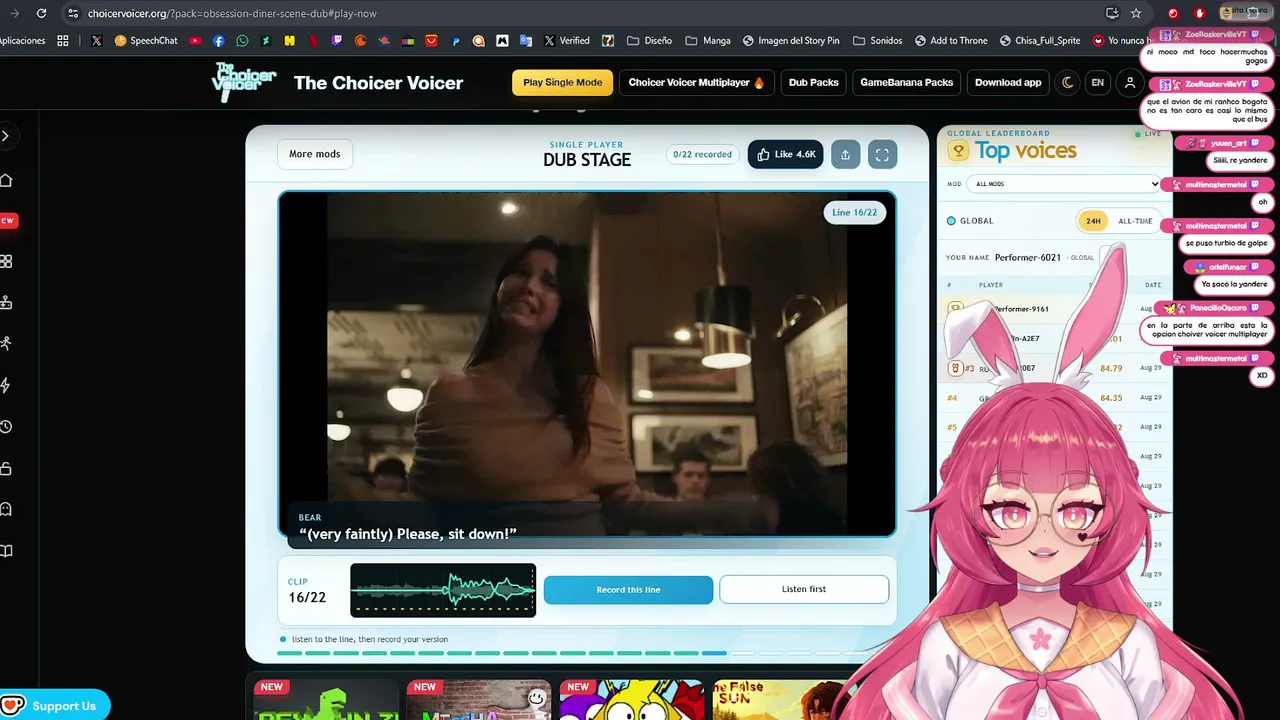The width and height of the screenshot is (1280, 720).
Task: Click the audio waveform of clip 16
Action: click(443, 590)
